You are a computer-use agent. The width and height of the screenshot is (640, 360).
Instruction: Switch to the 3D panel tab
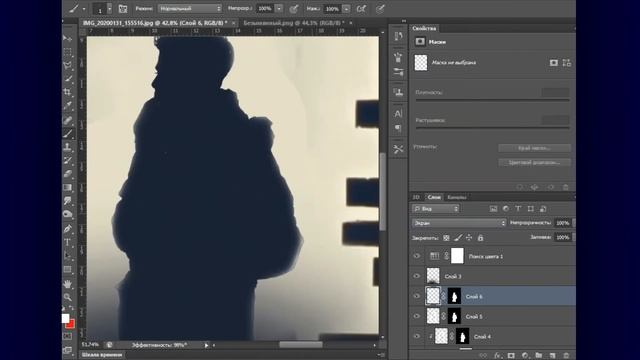[x=416, y=197]
